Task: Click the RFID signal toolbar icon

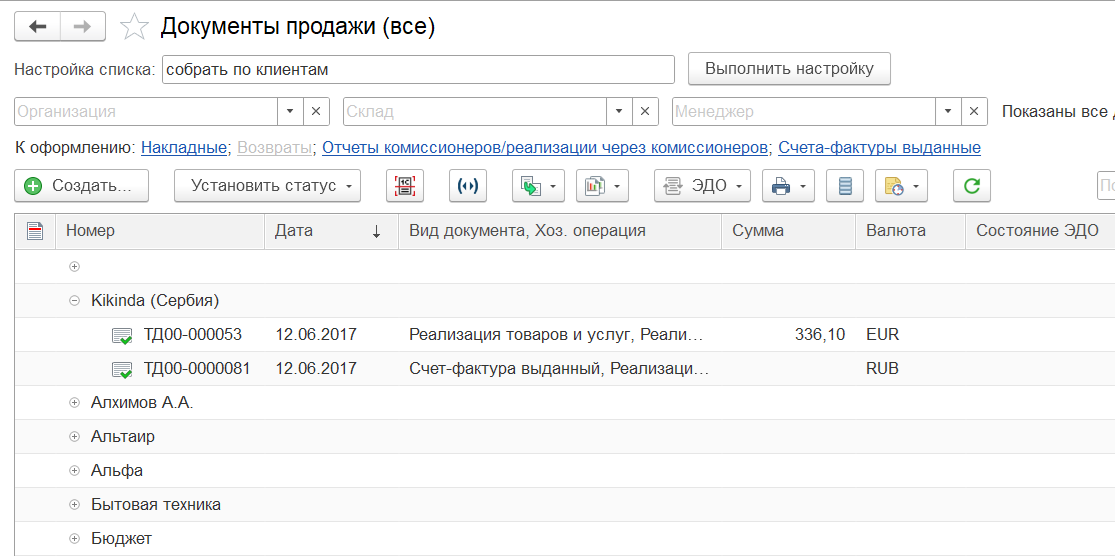Action: point(468,186)
